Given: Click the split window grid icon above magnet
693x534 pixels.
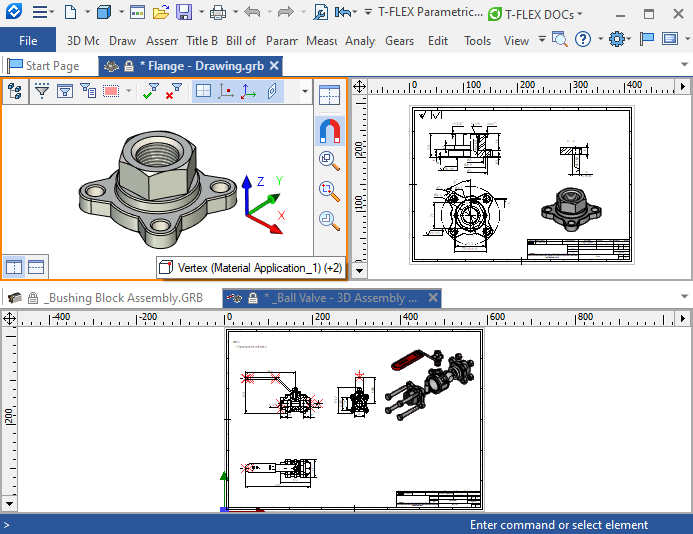Looking at the screenshot, I should point(330,95).
